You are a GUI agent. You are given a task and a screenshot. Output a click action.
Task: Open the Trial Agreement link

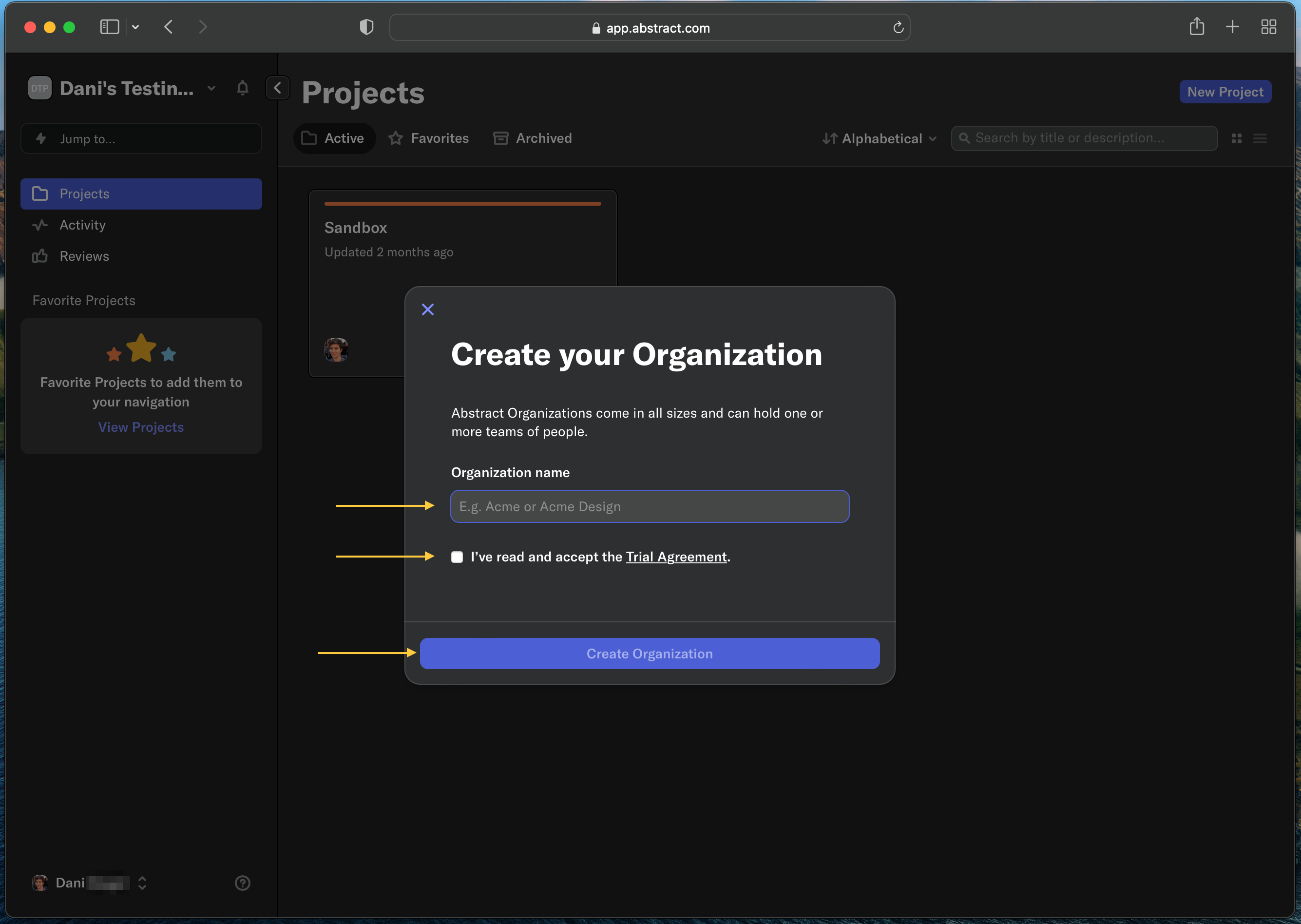click(x=676, y=557)
